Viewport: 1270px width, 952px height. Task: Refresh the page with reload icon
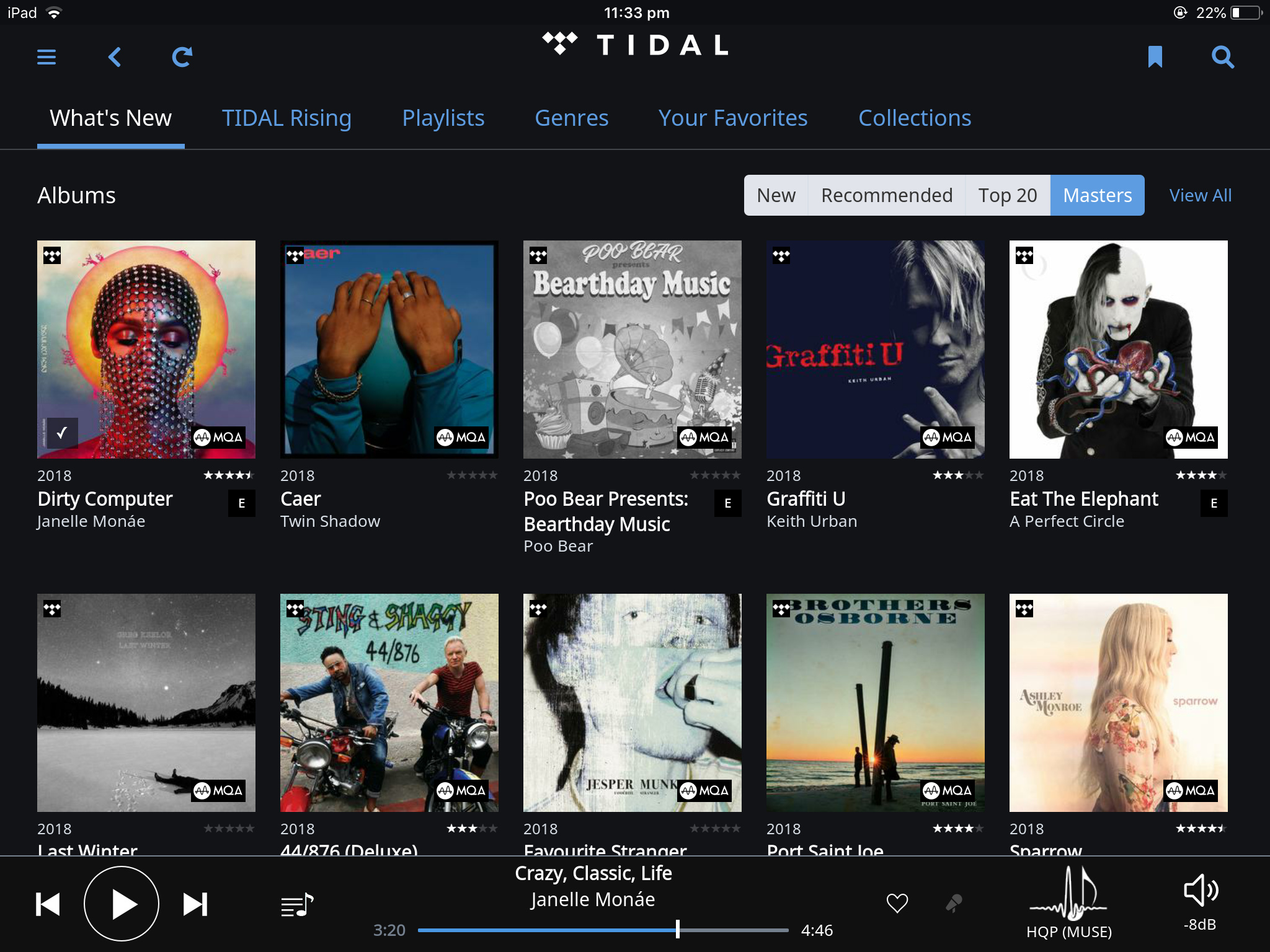click(x=182, y=57)
